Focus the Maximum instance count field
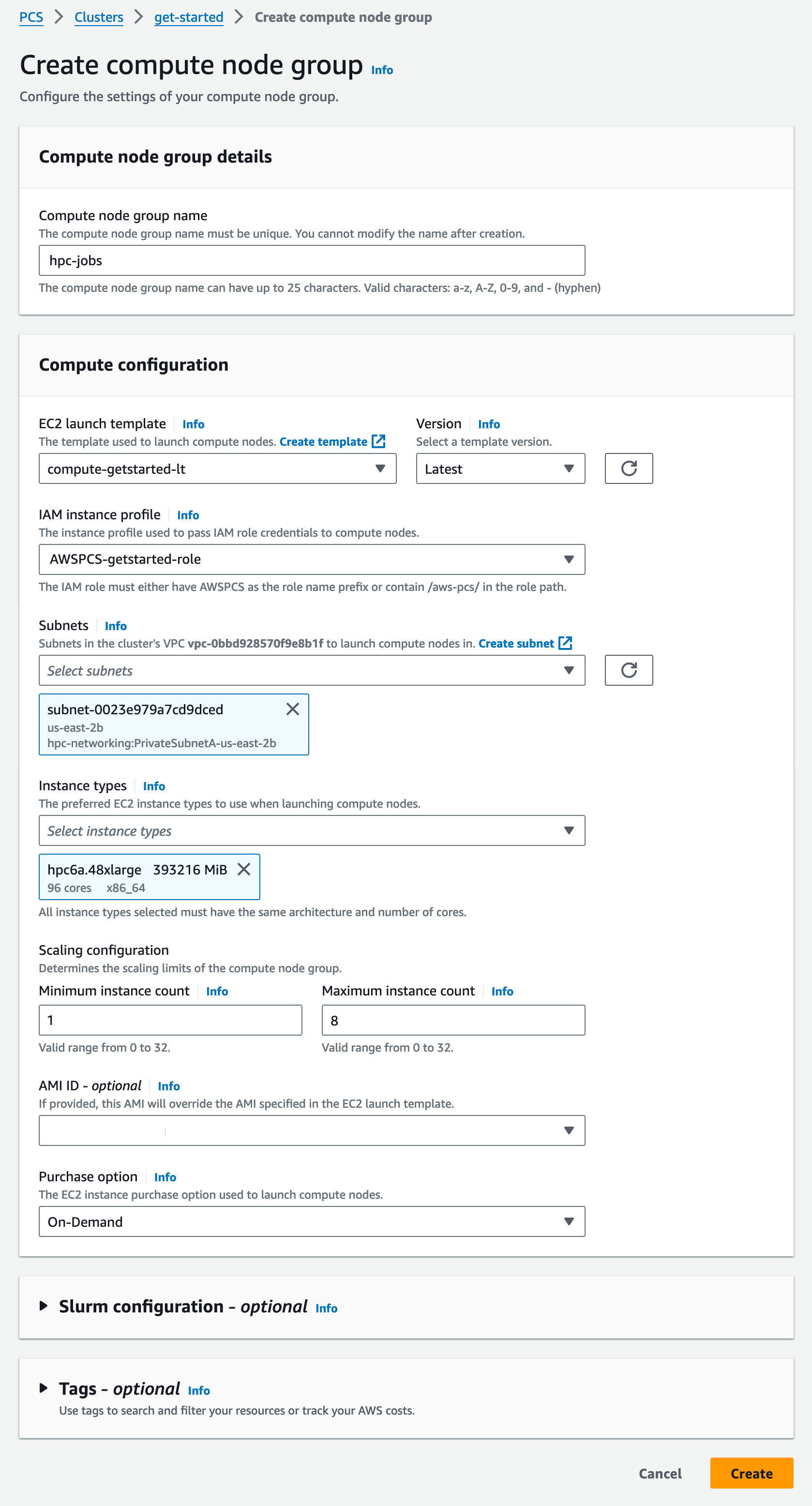The height and width of the screenshot is (1506, 812). [x=453, y=1020]
